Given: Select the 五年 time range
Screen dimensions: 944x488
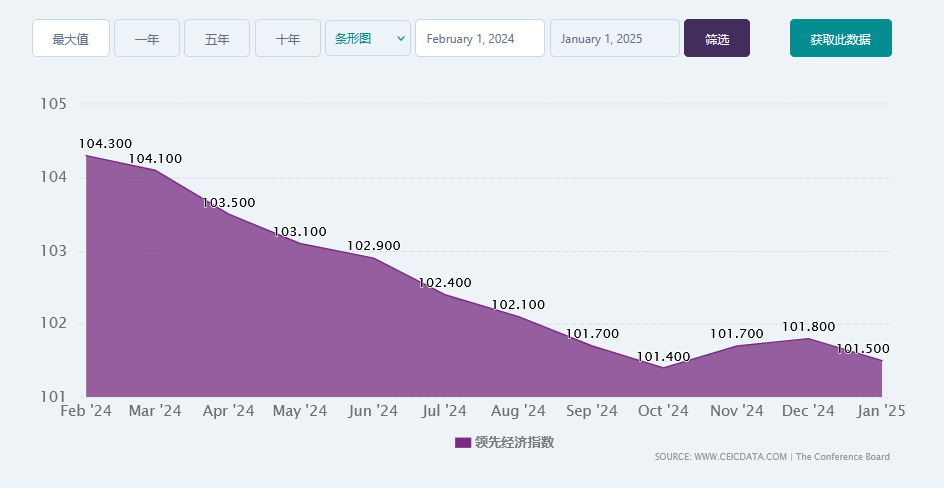Looking at the screenshot, I should coord(217,39).
